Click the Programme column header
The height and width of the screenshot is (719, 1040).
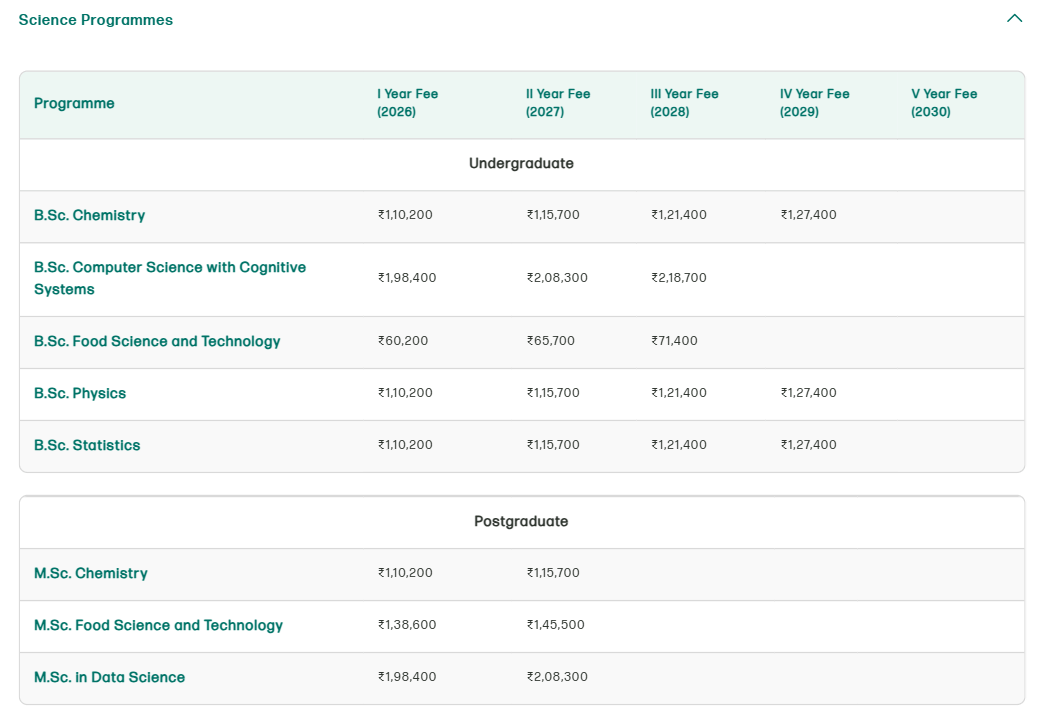(x=74, y=103)
